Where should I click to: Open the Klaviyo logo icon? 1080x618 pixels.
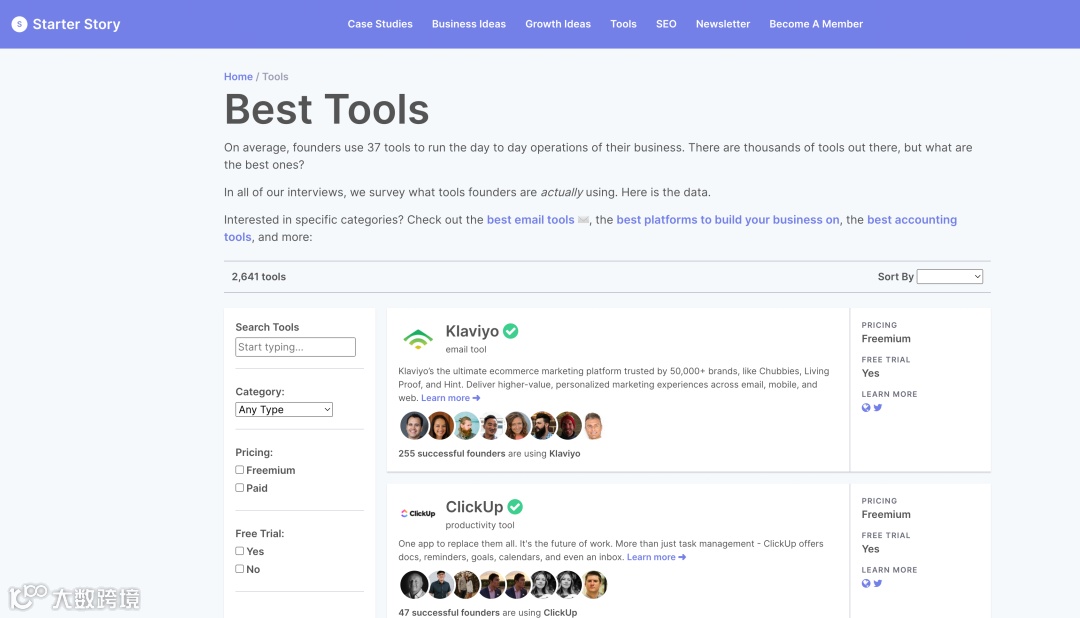pyautogui.click(x=418, y=339)
